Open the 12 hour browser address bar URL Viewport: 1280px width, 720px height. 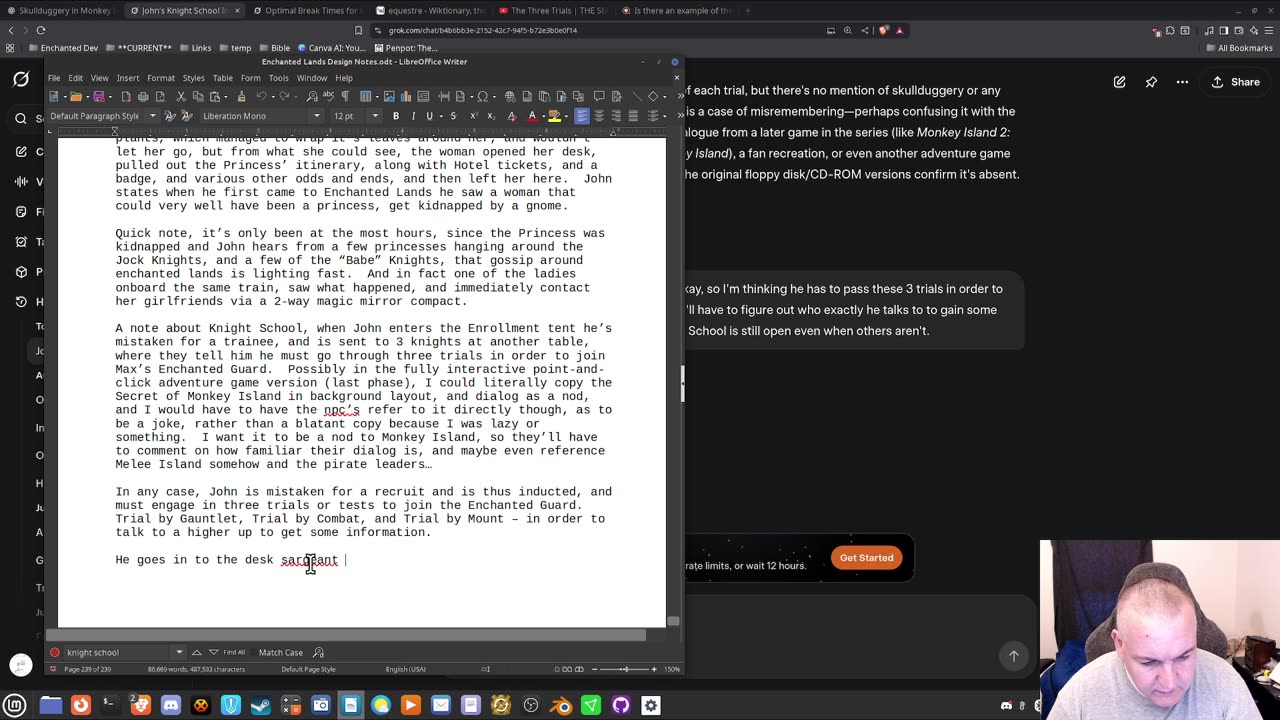point(482,30)
